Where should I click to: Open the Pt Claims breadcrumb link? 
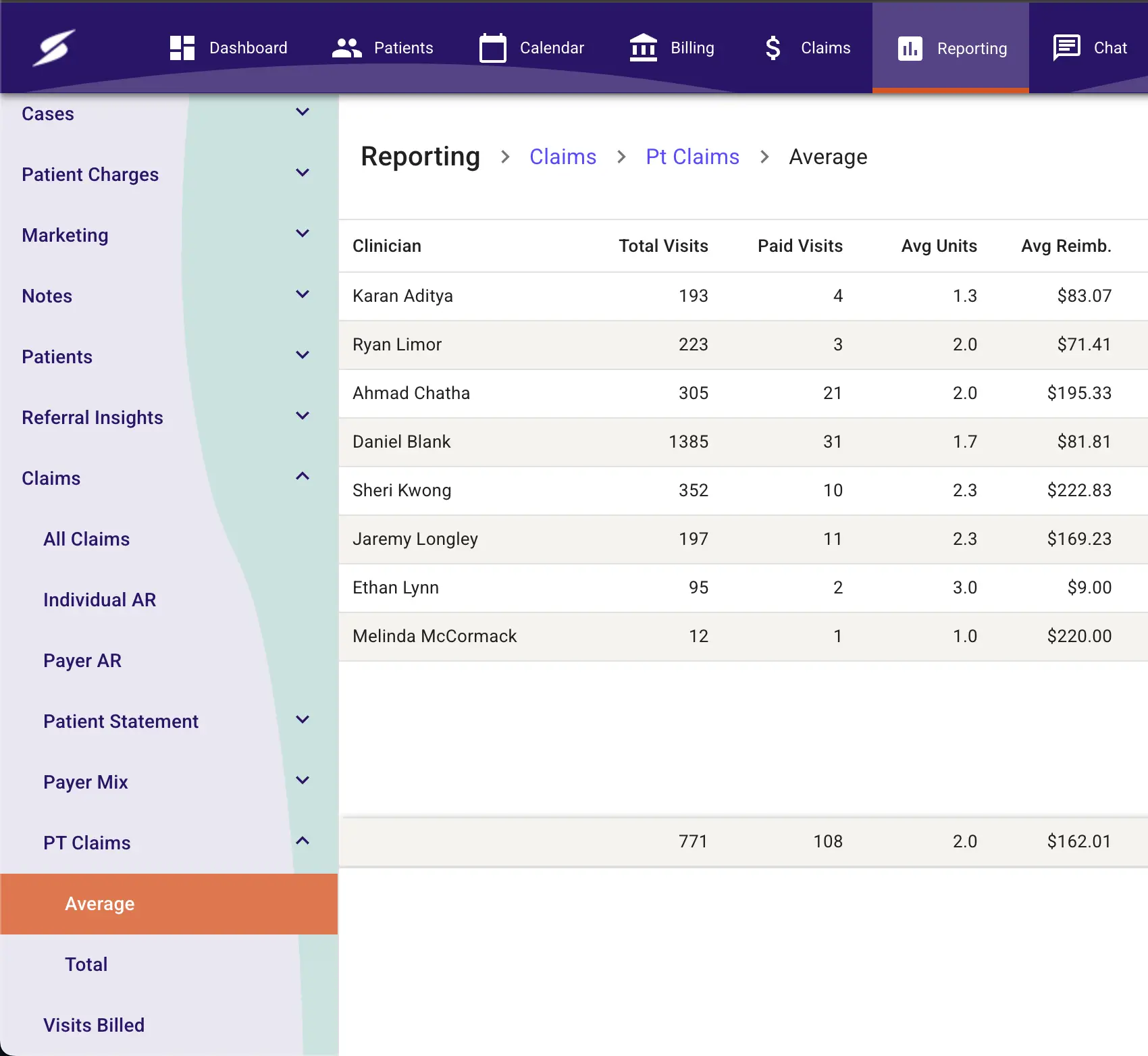(692, 156)
